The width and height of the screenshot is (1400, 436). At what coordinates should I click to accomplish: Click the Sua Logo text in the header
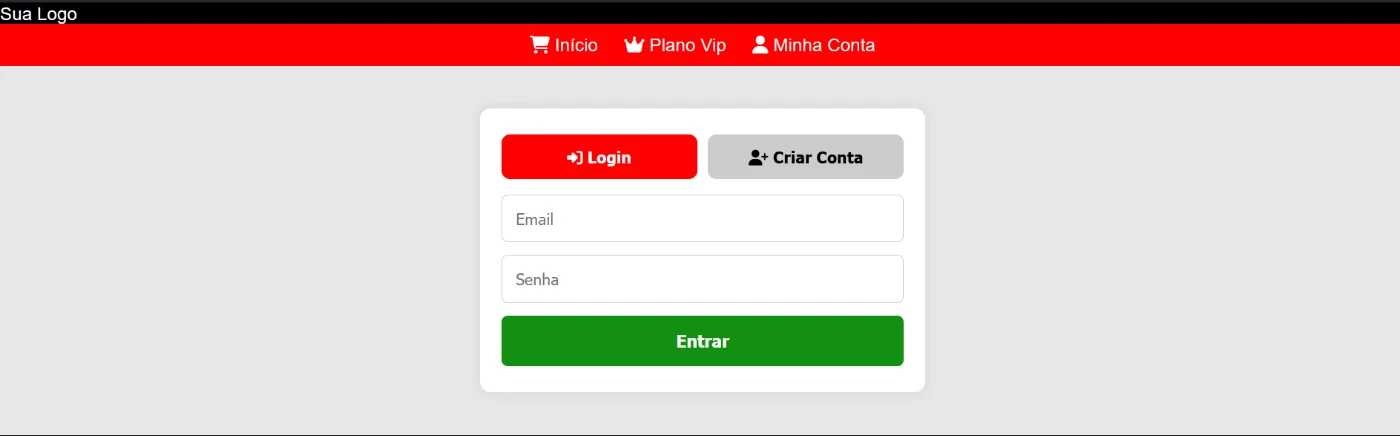point(39,14)
